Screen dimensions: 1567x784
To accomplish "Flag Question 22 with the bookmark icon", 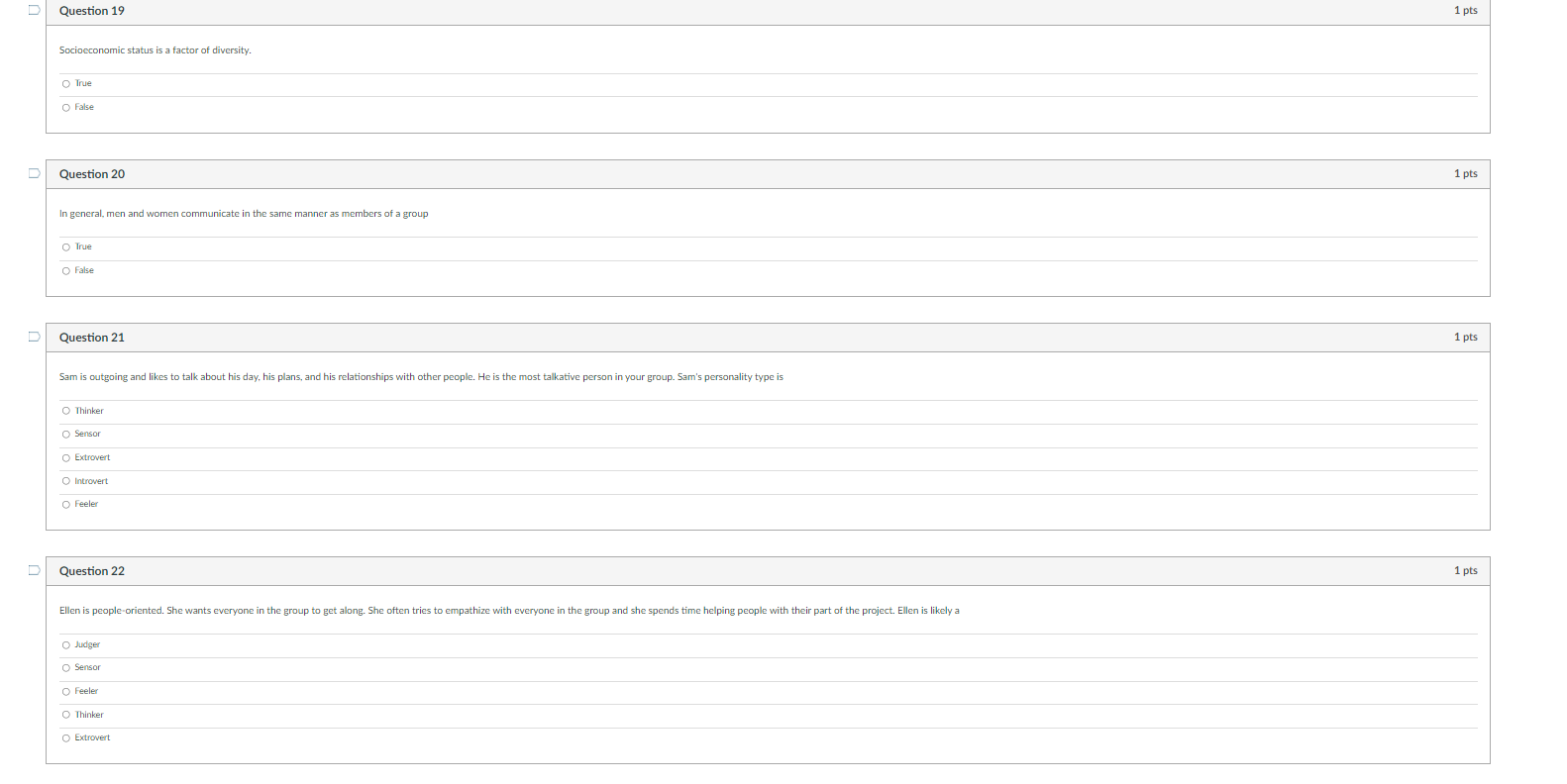I will (x=34, y=570).
